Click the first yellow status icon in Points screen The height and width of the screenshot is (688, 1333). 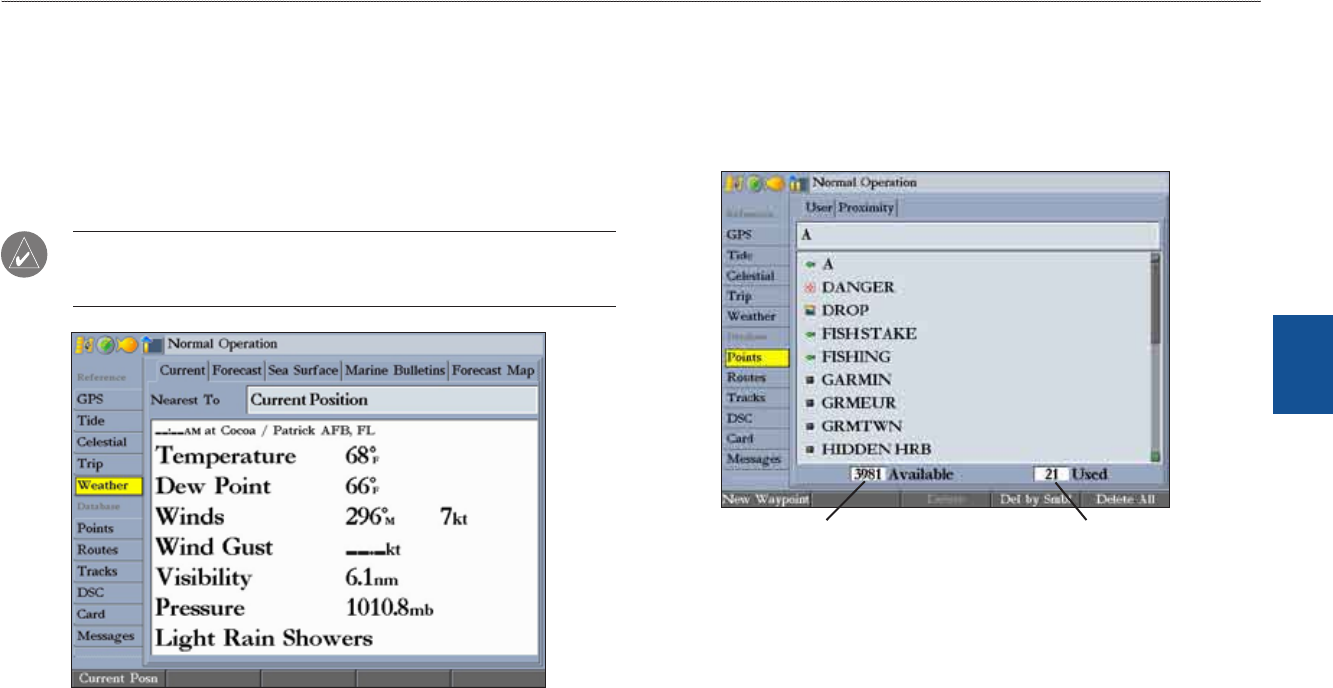tap(733, 183)
